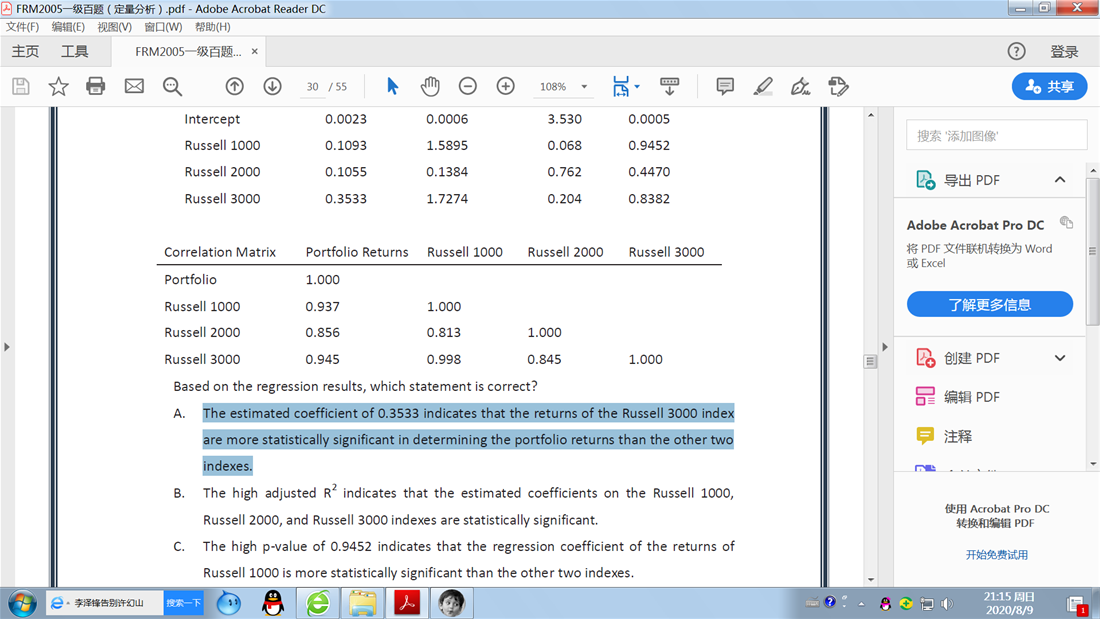This screenshot has width=1100, height=619.
Task: Open the Find text magnifier
Action: click(x=173, y=86)
